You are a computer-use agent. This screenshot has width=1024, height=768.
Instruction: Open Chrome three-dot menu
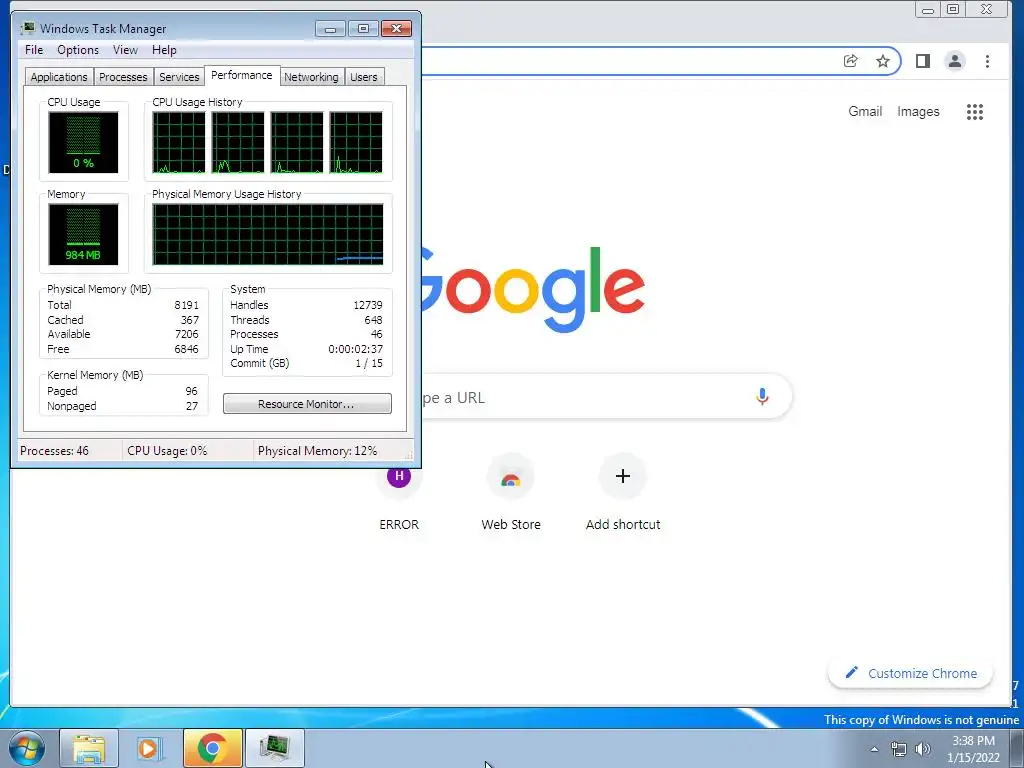[987, 61]
